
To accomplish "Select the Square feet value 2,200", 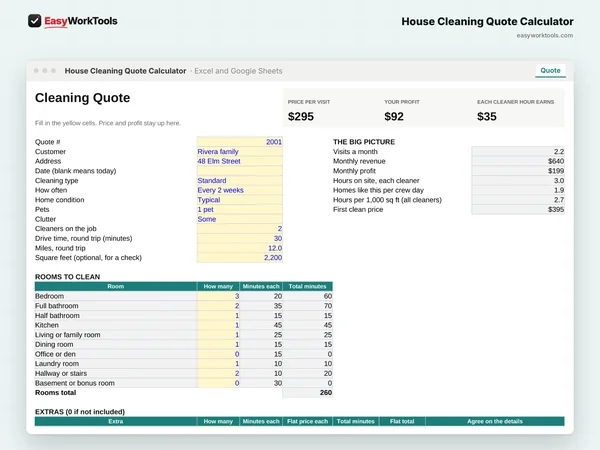I will [x=240, y=258].
